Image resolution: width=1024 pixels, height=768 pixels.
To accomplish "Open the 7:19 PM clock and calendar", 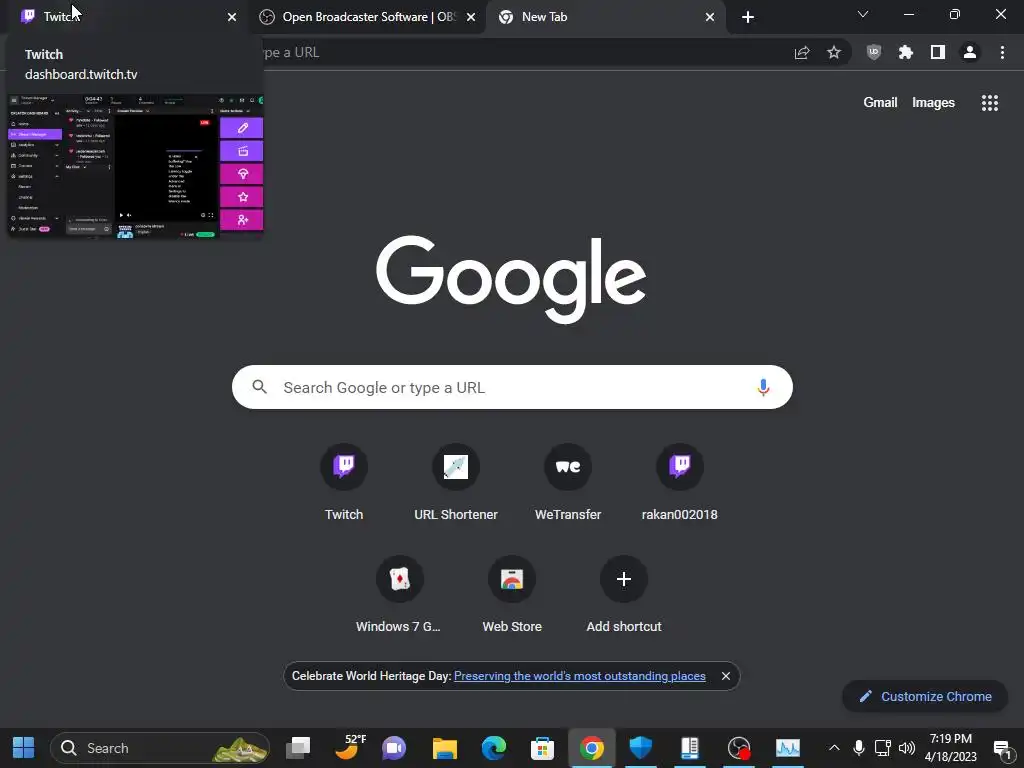I will [951, 748].
